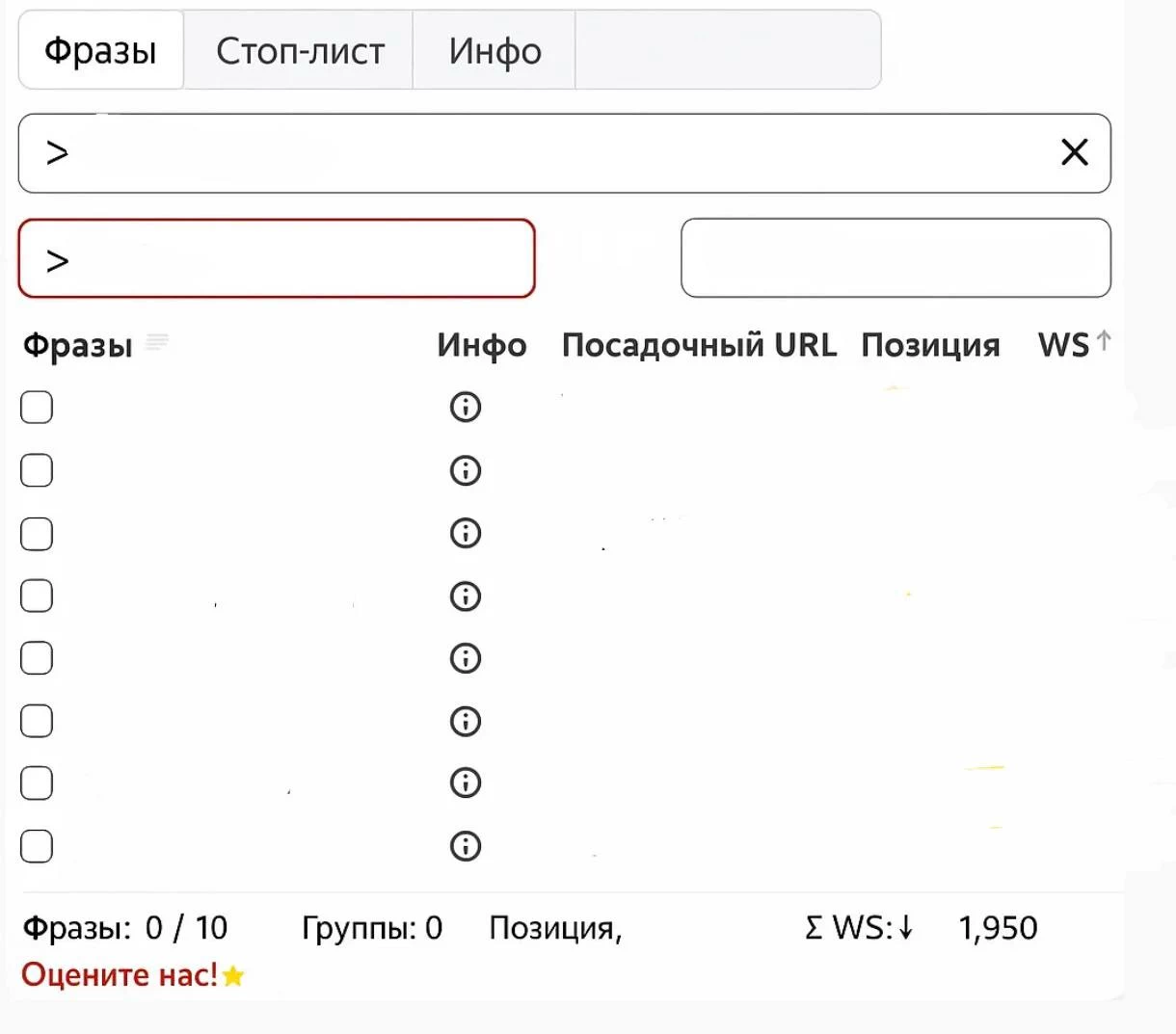Click the Оцените нас! link
The image size is (1176, 1034).
coord(120,975)
